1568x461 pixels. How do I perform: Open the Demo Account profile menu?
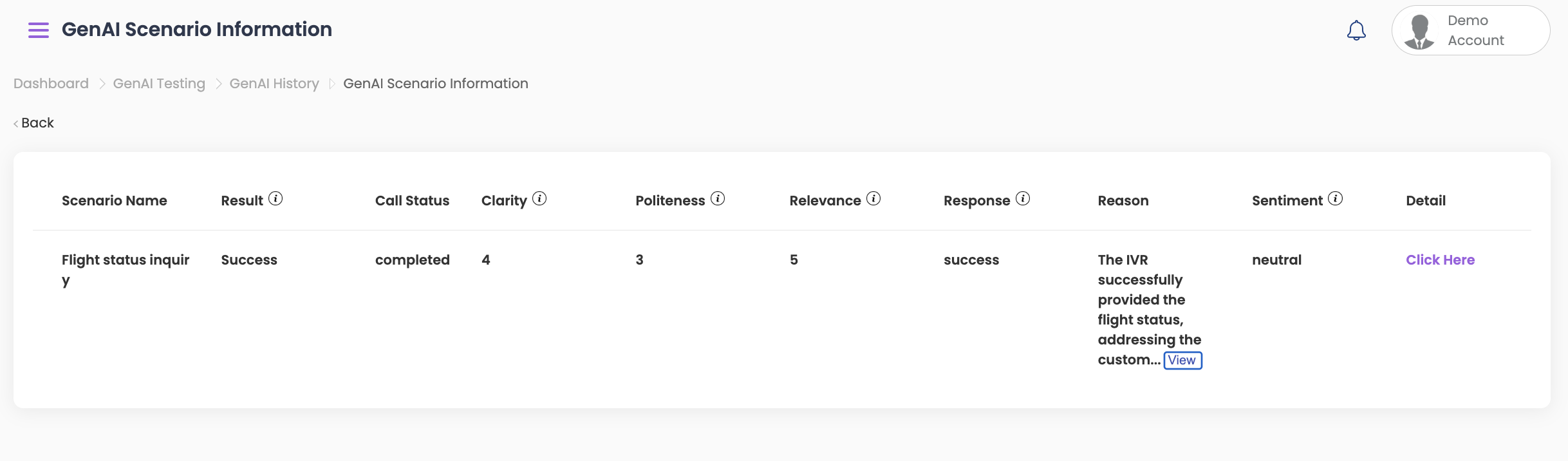click(x=1475, y=30)
